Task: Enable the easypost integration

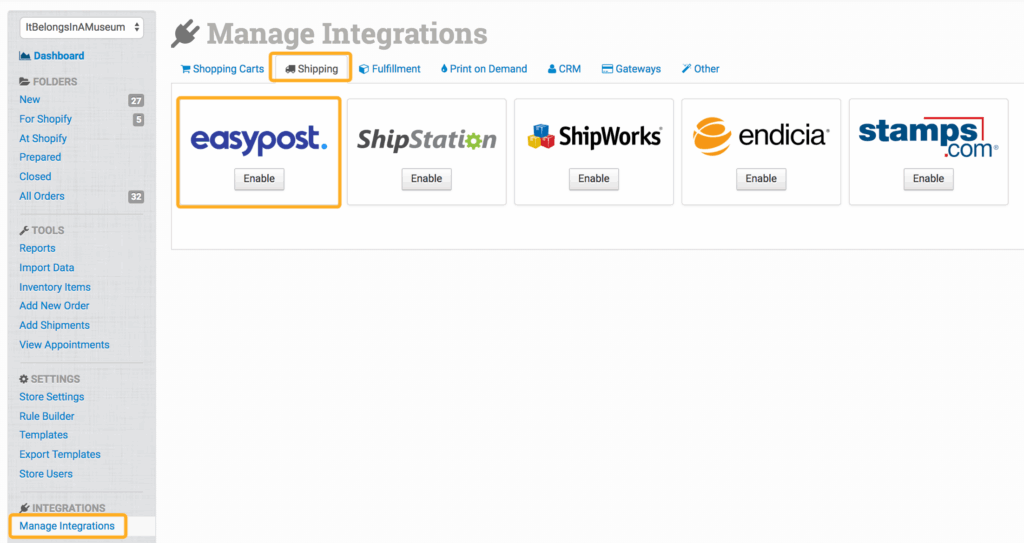Action: [x=259, y=179]
